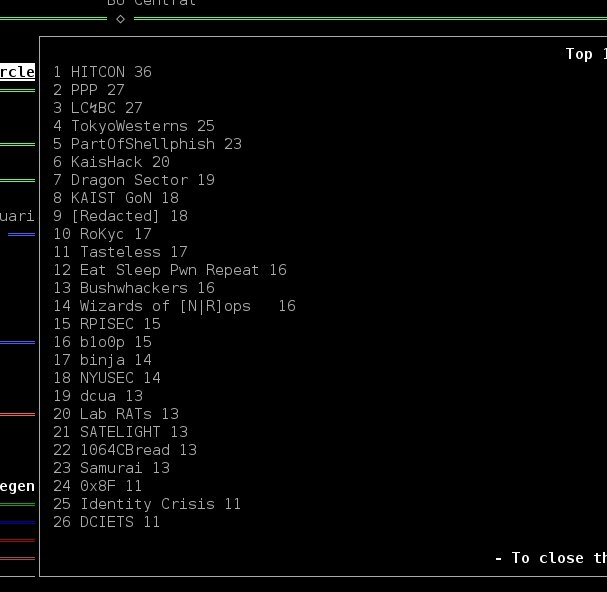This screenshot has width=607, height=592.
Task: Click the highlighted 'rcle' item behind the popup
Action: click(17, 72)
